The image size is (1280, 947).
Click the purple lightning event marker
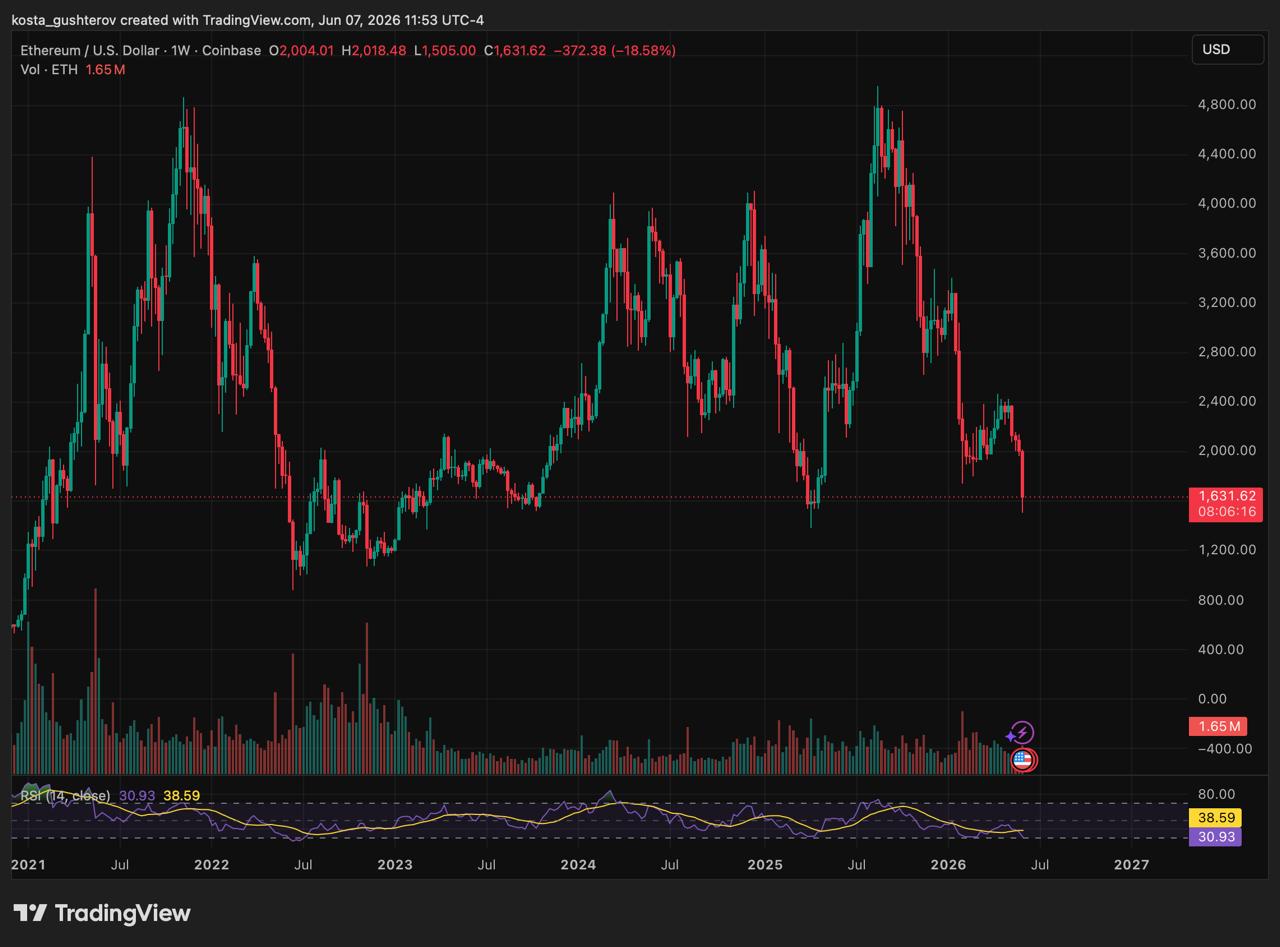(x=1020, y=733)
